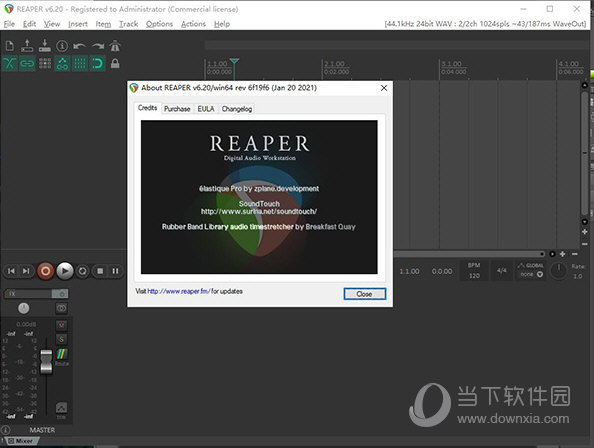Screen dimensions: 594x448
Task: Open the reaper.fm link in About dialog
Action: (x=178, y=291)
